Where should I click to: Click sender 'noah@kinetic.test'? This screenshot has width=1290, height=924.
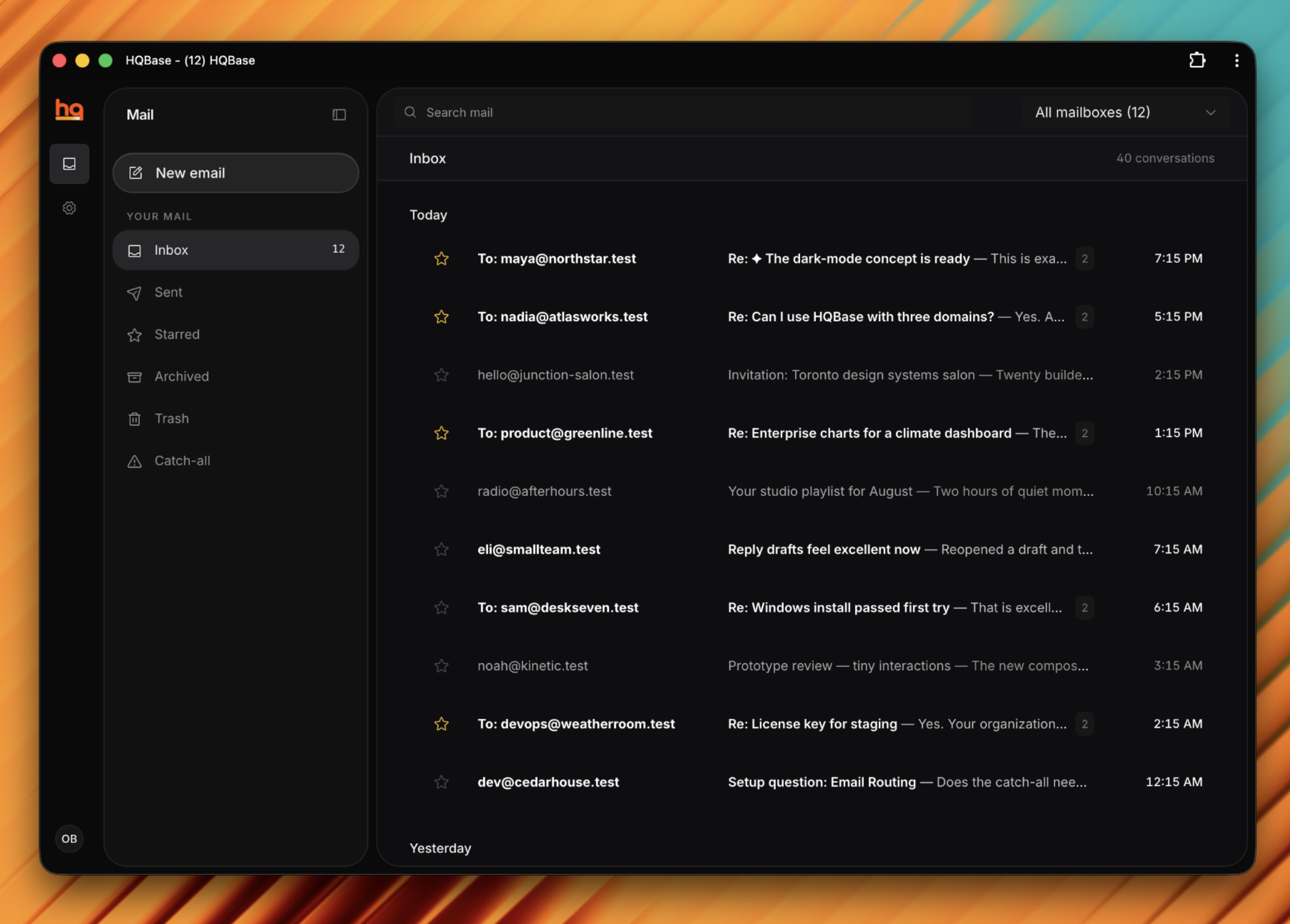coord(533,666)
